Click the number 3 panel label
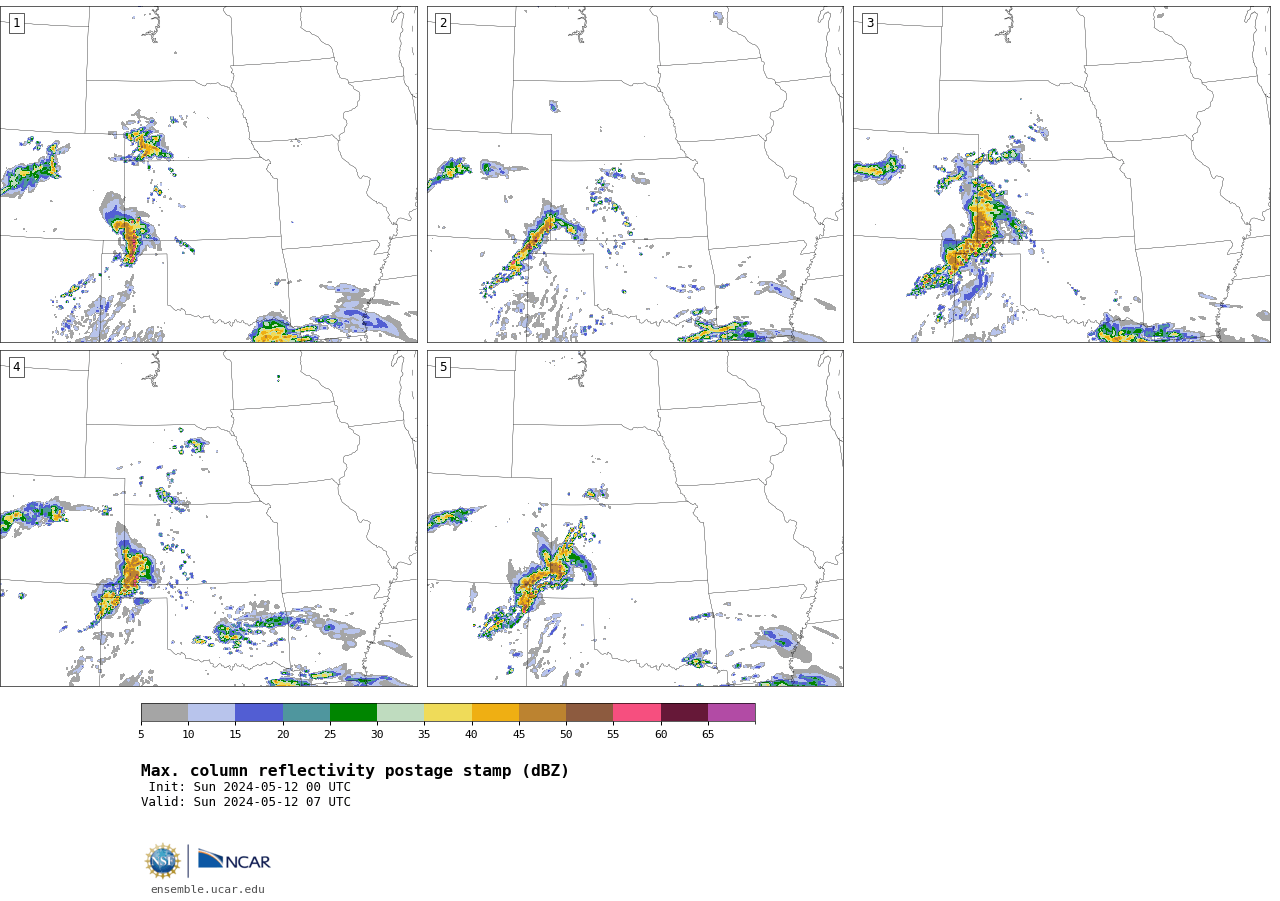Viewport: 1280px width, 901px height. [x=869, y=23]
